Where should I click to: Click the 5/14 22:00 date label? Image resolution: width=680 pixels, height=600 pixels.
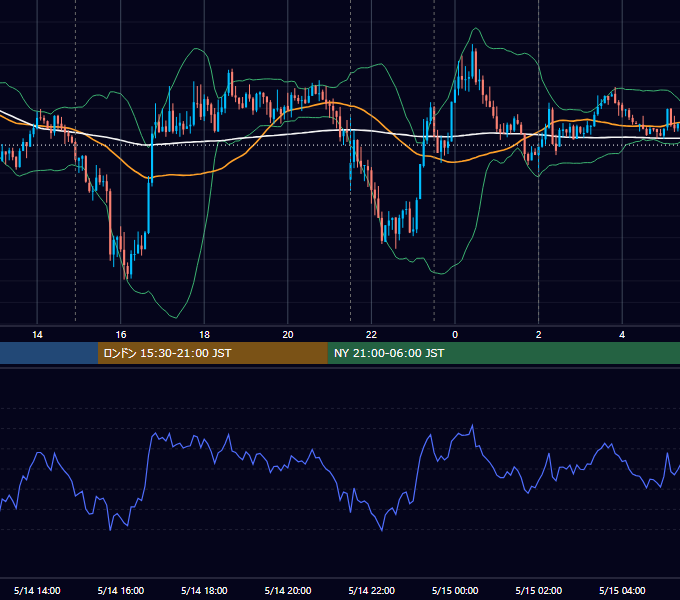point(372,590)
